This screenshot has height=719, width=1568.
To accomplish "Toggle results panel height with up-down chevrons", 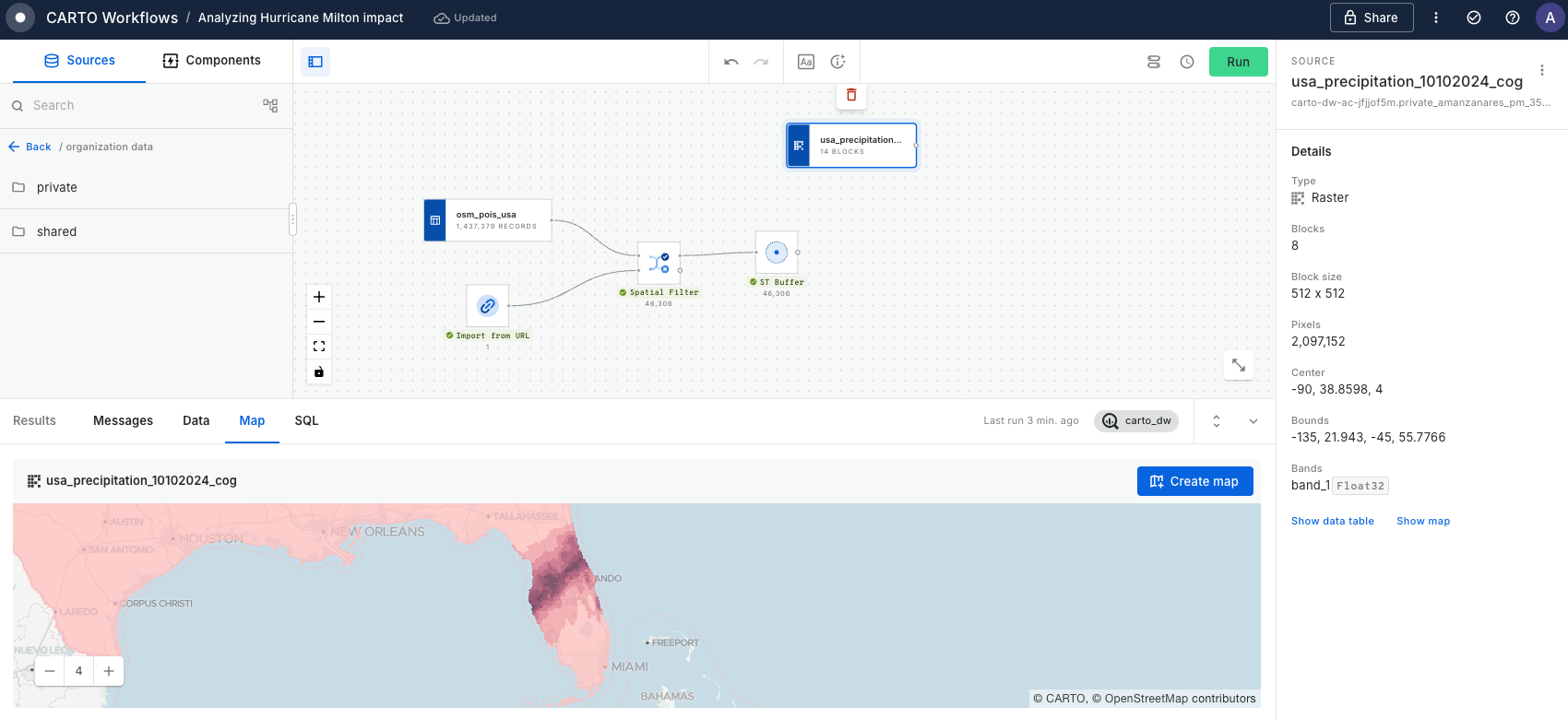I will [1217, 421].
